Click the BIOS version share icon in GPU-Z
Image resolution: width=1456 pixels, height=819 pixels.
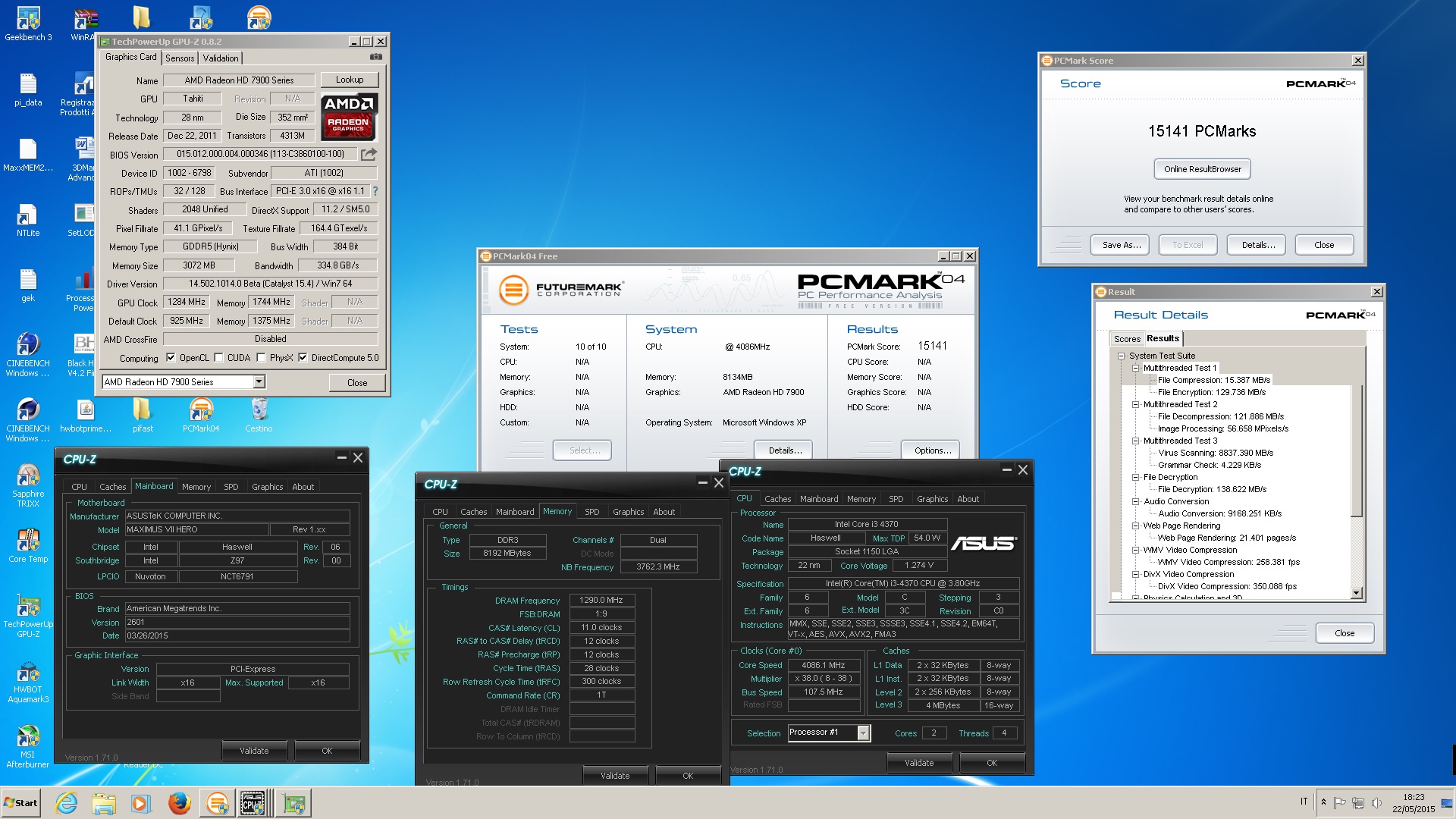pyautogui.click(x=369, y=154)
